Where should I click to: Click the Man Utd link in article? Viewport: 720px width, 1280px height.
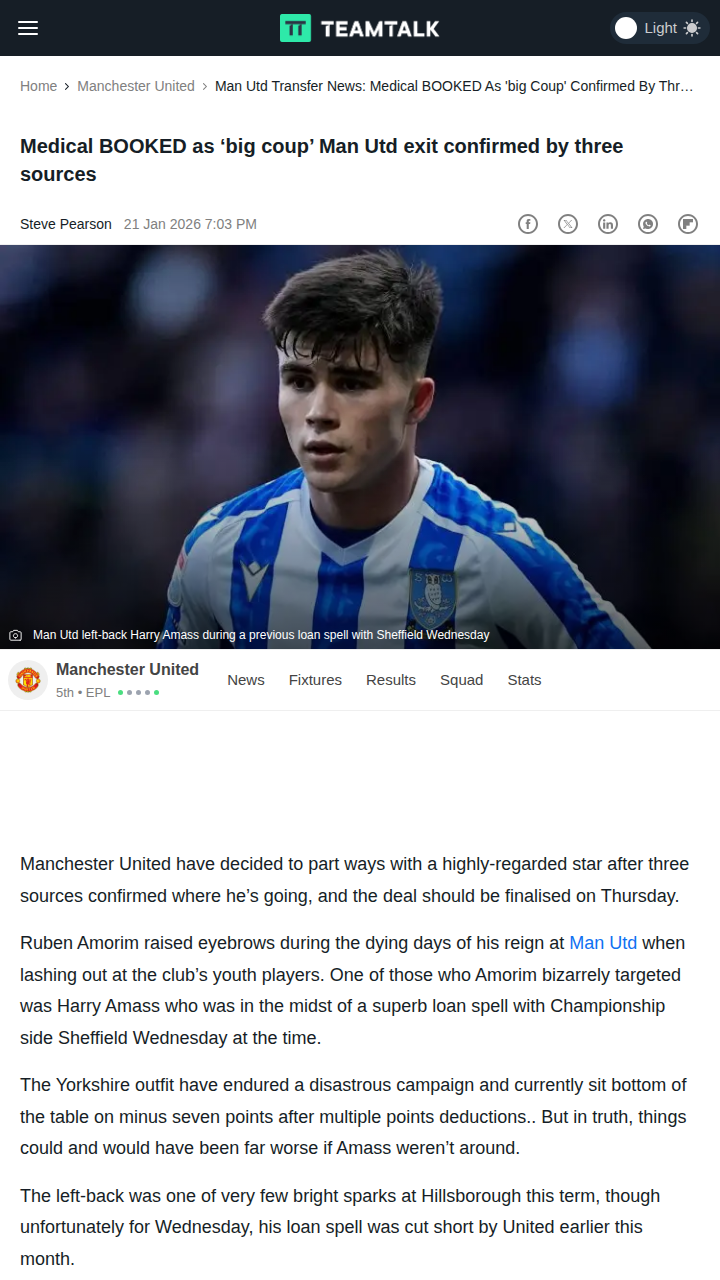point(603,943)
